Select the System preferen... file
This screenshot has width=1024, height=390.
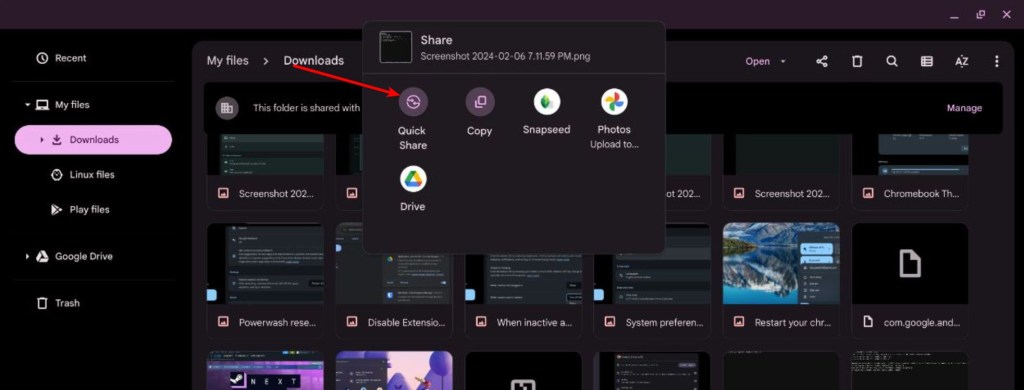(652, 281)
